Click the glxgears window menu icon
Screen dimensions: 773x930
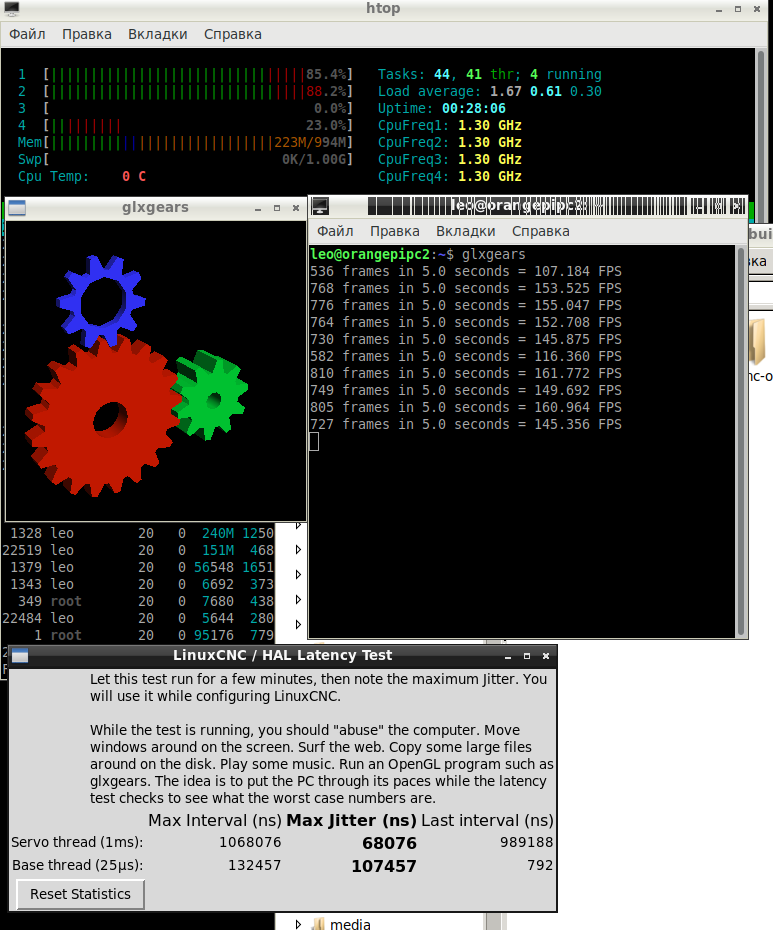pyautogui.click(x=17, y=208)
